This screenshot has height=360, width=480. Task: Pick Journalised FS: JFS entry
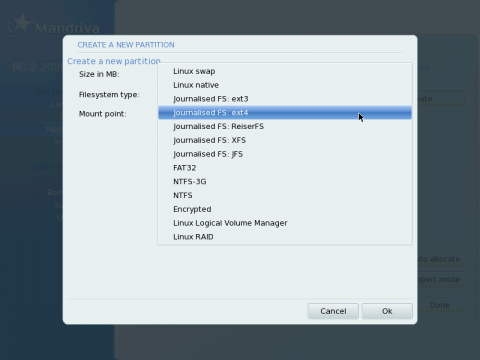click(x=285, y=154)
